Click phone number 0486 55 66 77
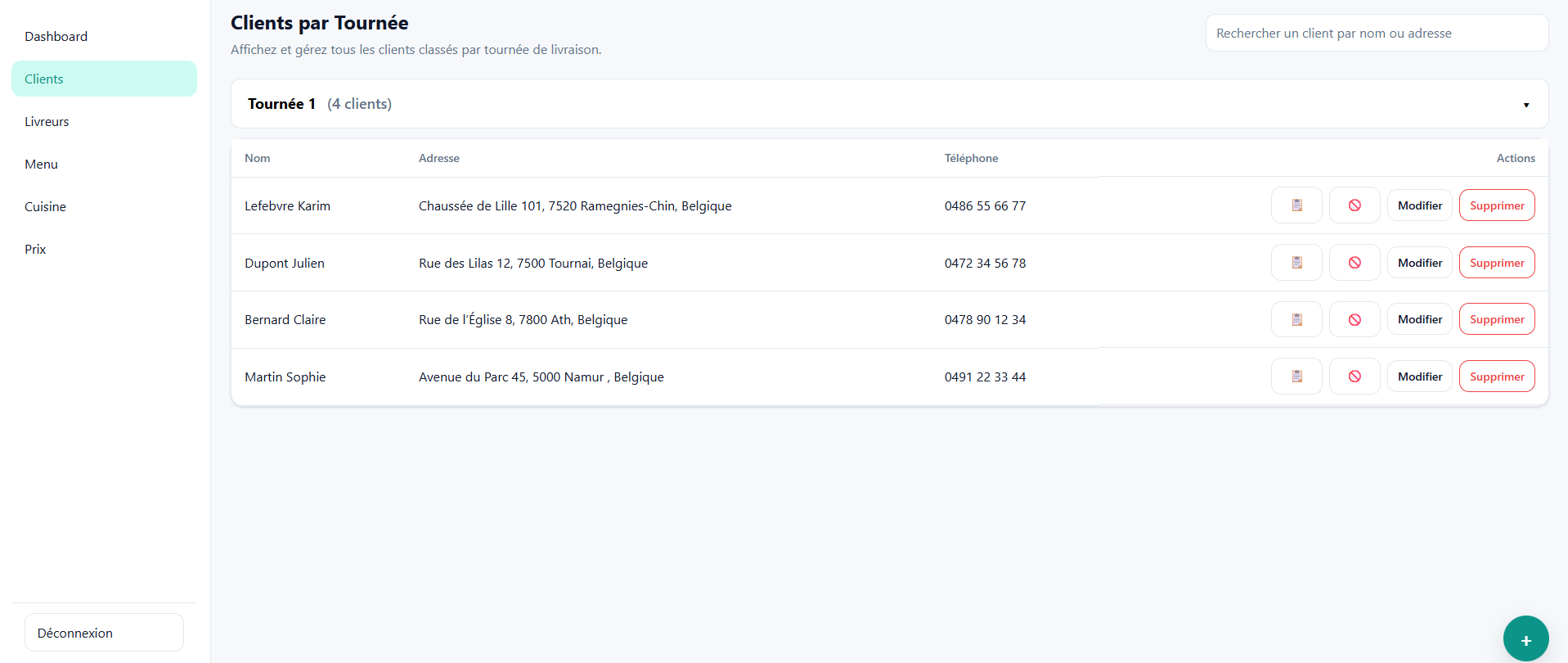The height and width of the screenshot is (663, 1568). [985, 205]
